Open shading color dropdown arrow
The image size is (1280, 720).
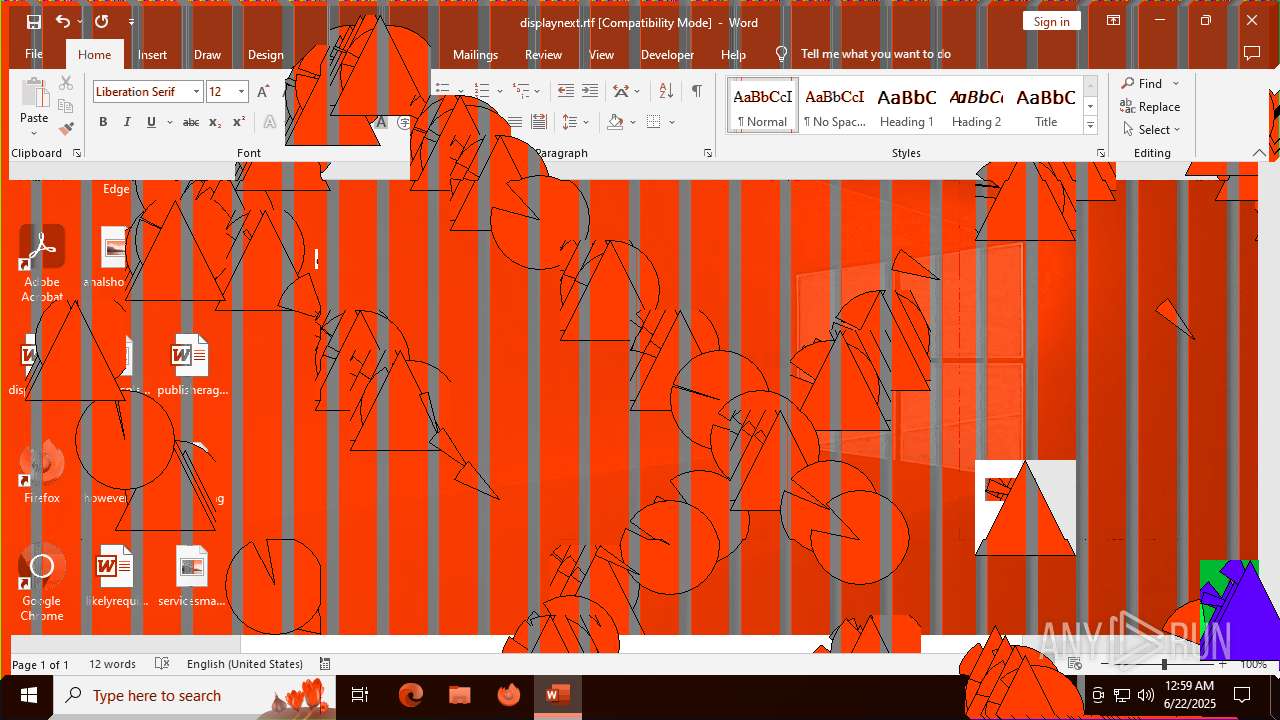[x=633, y=122]
